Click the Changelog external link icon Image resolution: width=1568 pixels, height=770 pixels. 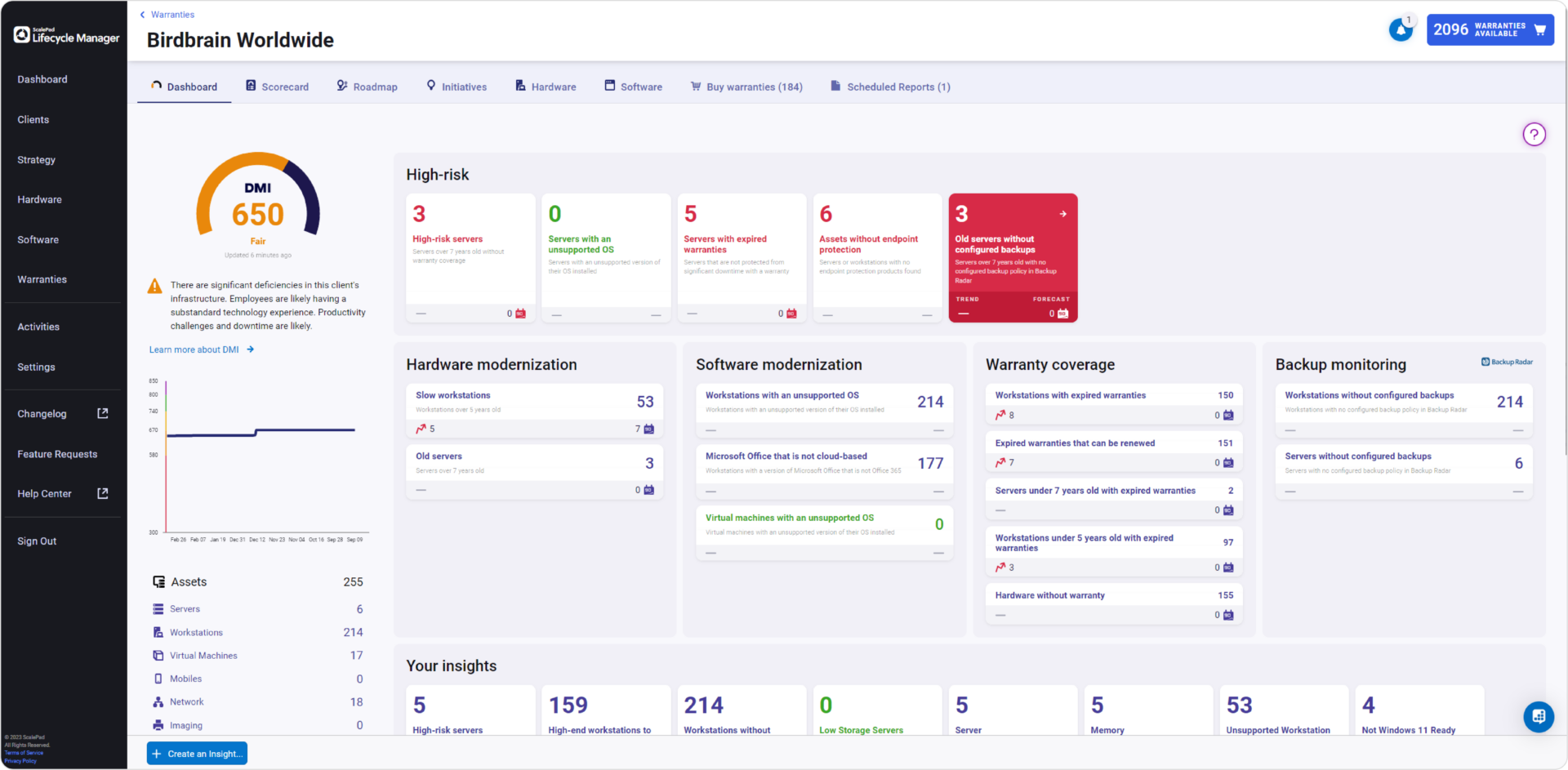[x=103, y=413]
